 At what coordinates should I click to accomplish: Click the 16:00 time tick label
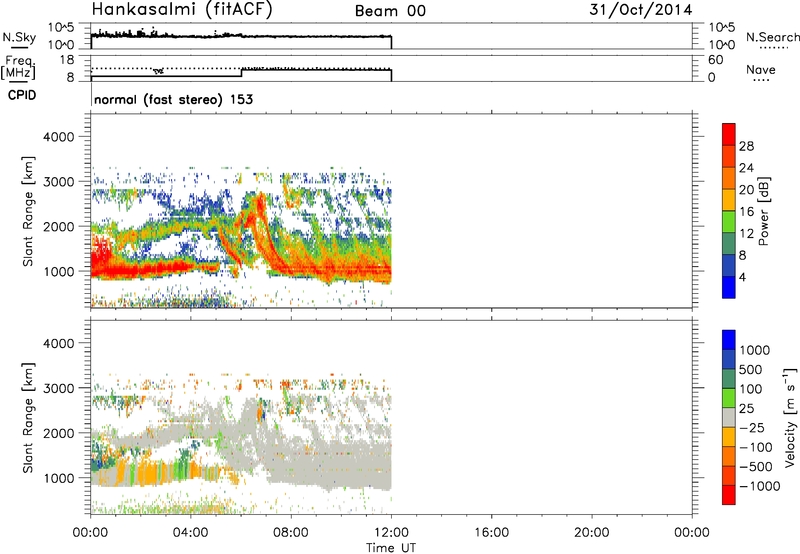(x=491, y=533)
